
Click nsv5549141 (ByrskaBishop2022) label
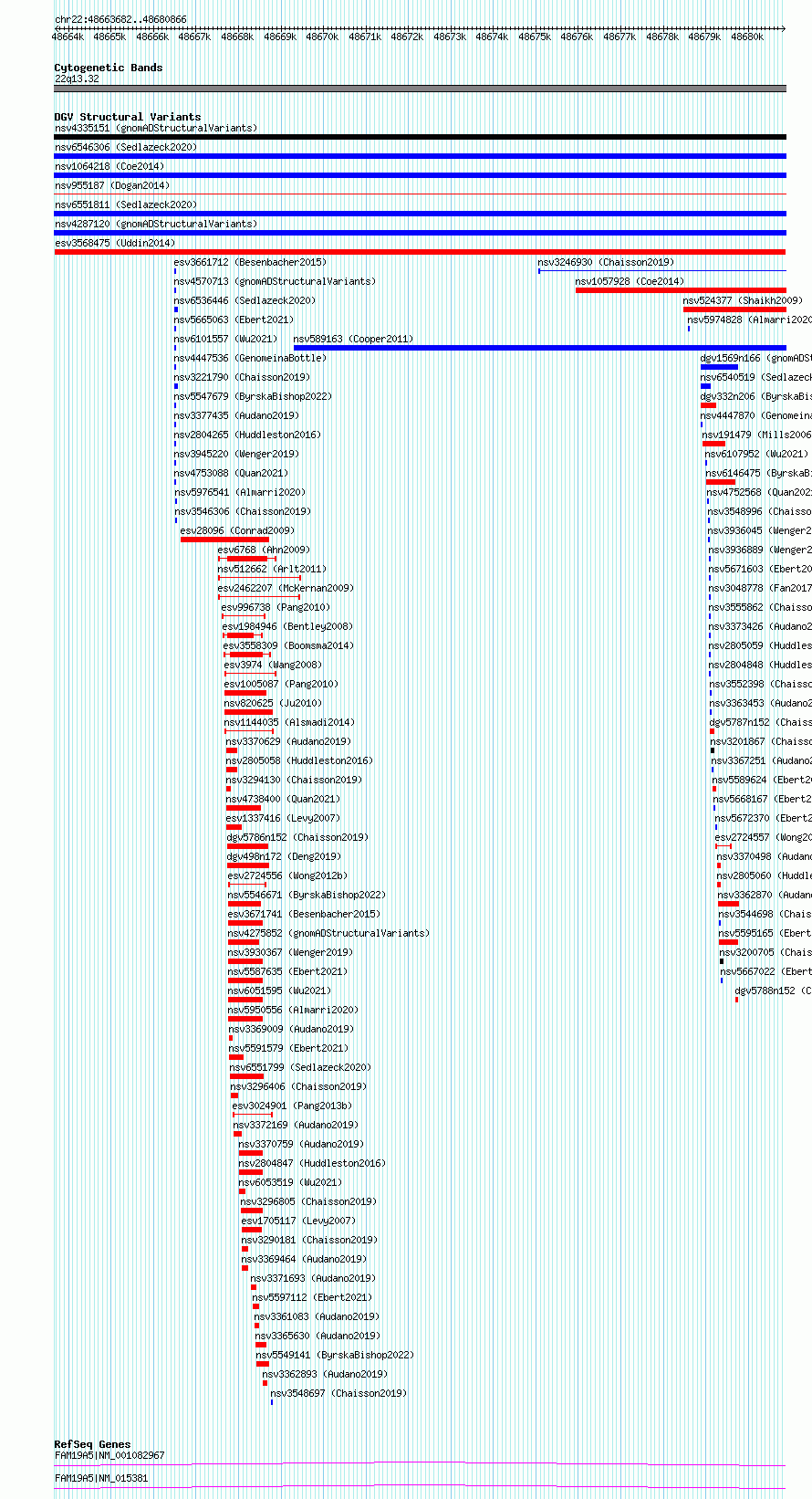point(335,1355)
